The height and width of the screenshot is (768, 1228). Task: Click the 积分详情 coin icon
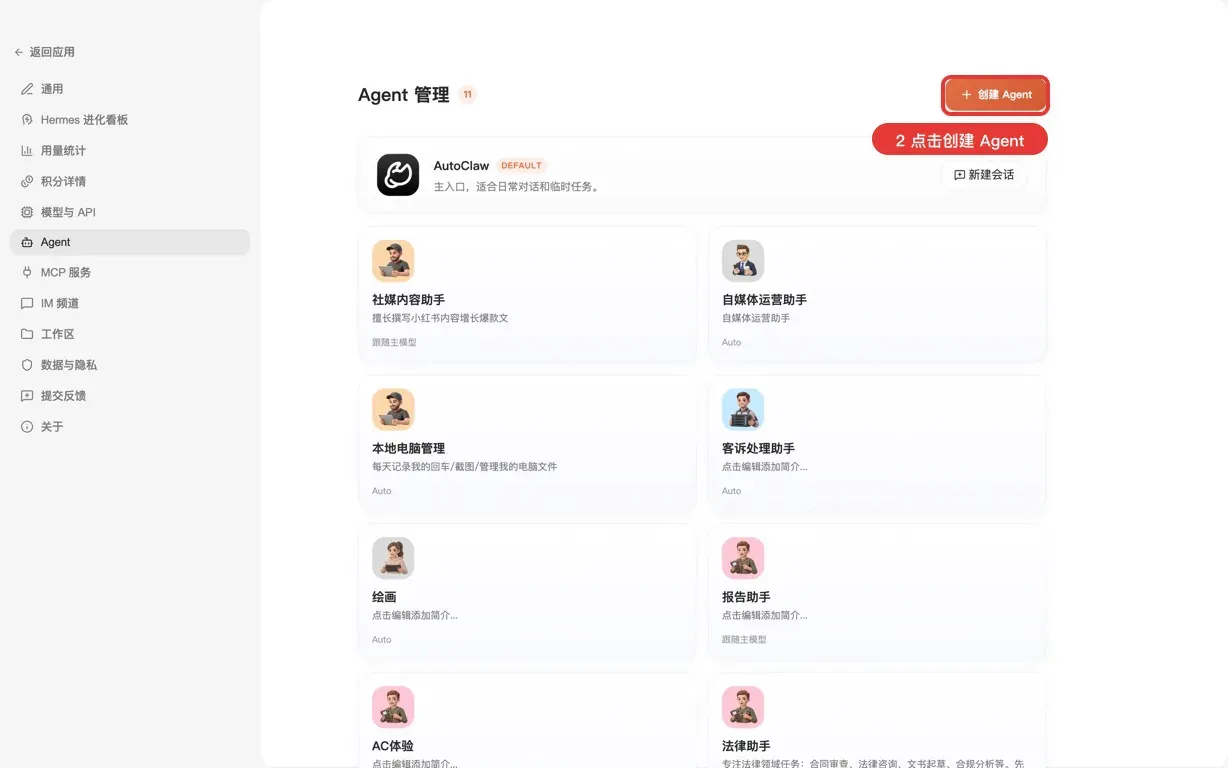click(x=27, y=181)
